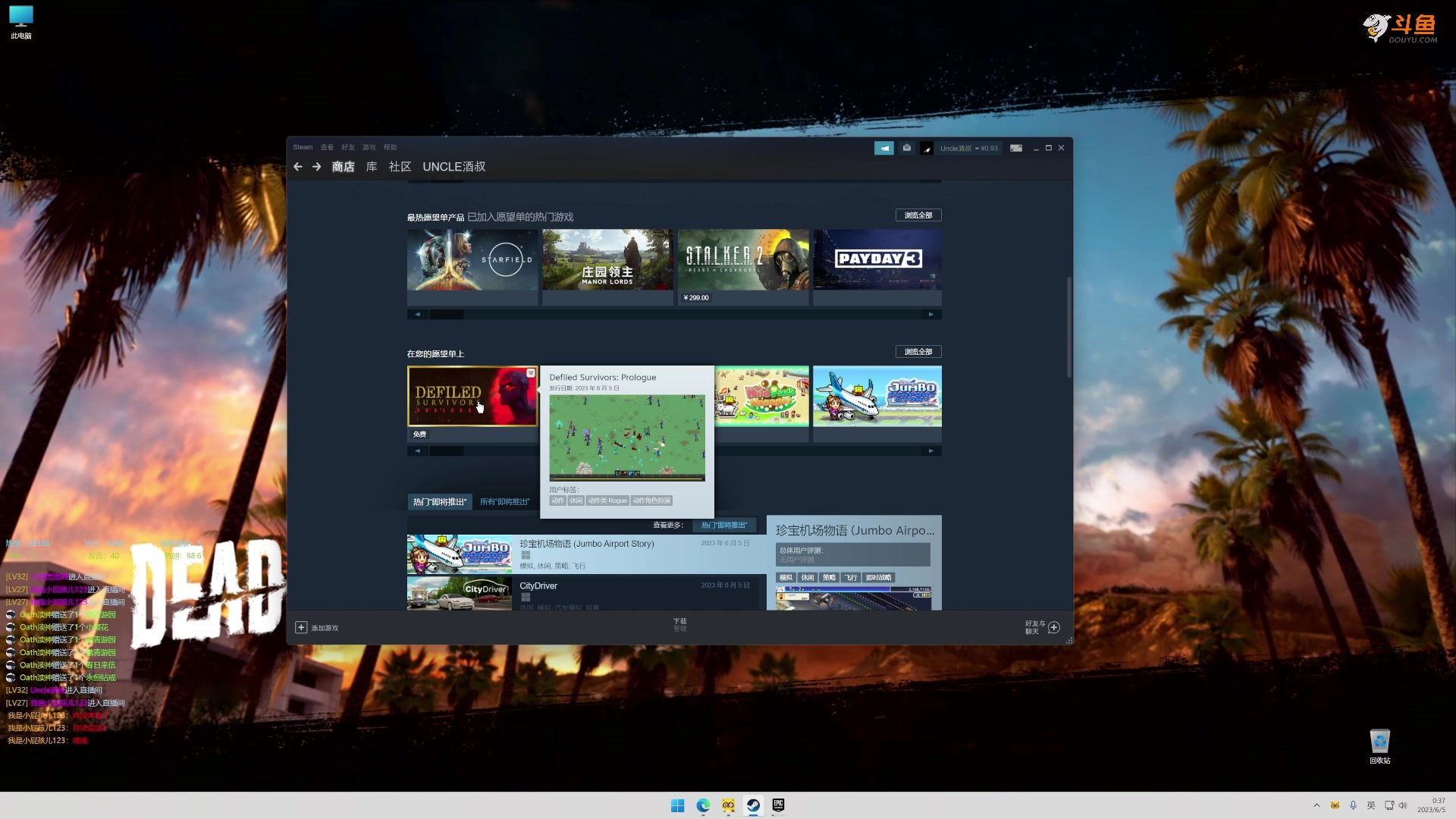The height and width of the screenshot is (819, 1456).
Task: Click the microphone tray icon
Action: click(1353, 805)
